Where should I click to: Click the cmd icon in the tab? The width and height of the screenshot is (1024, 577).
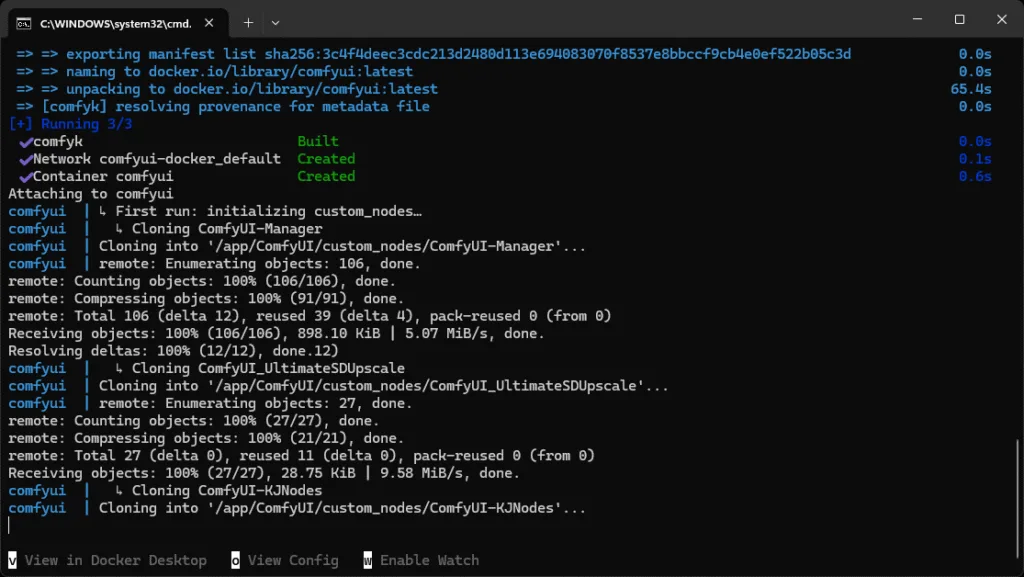pyautogui.click(x=23, y=22)
